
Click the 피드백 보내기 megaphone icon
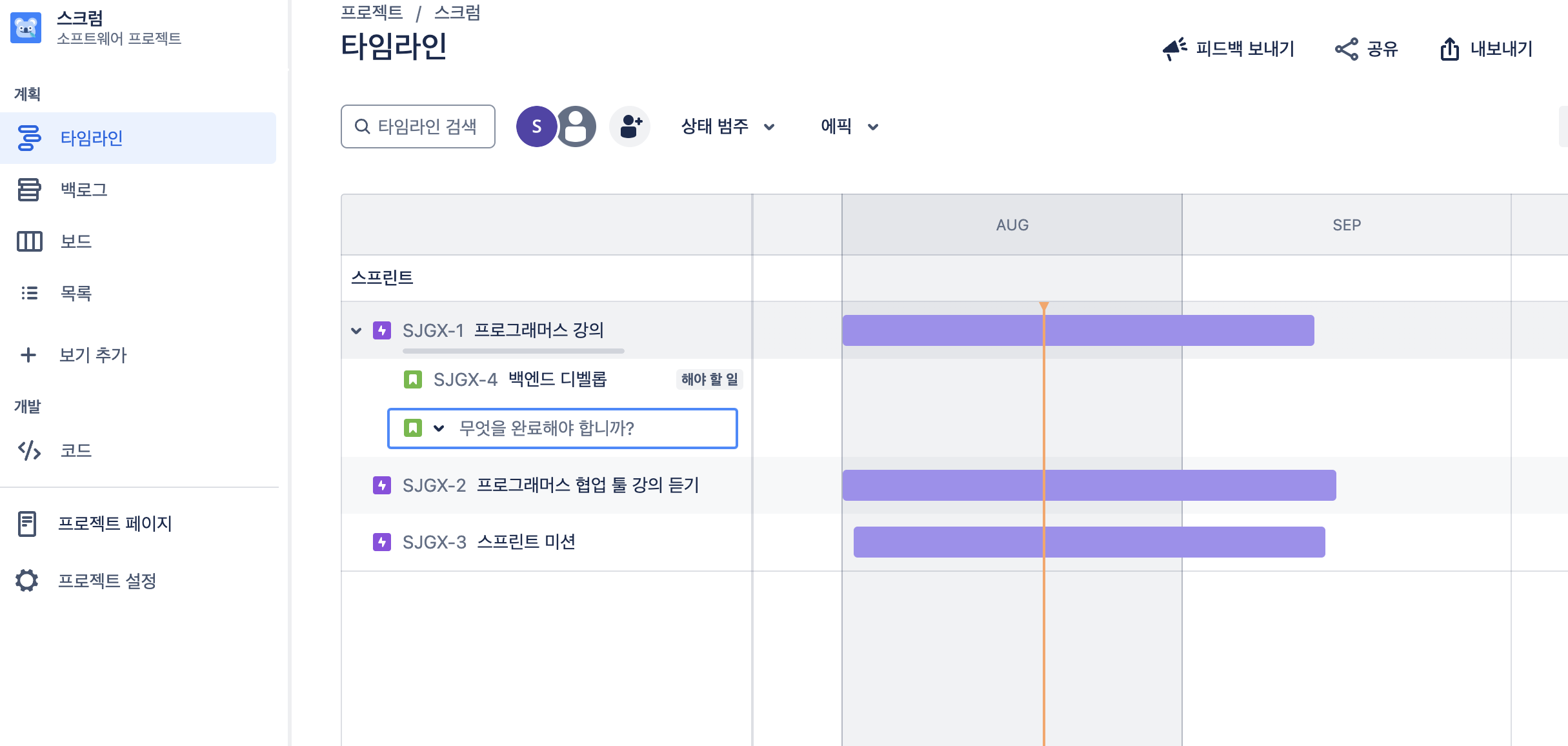(x=1174, y=49)
